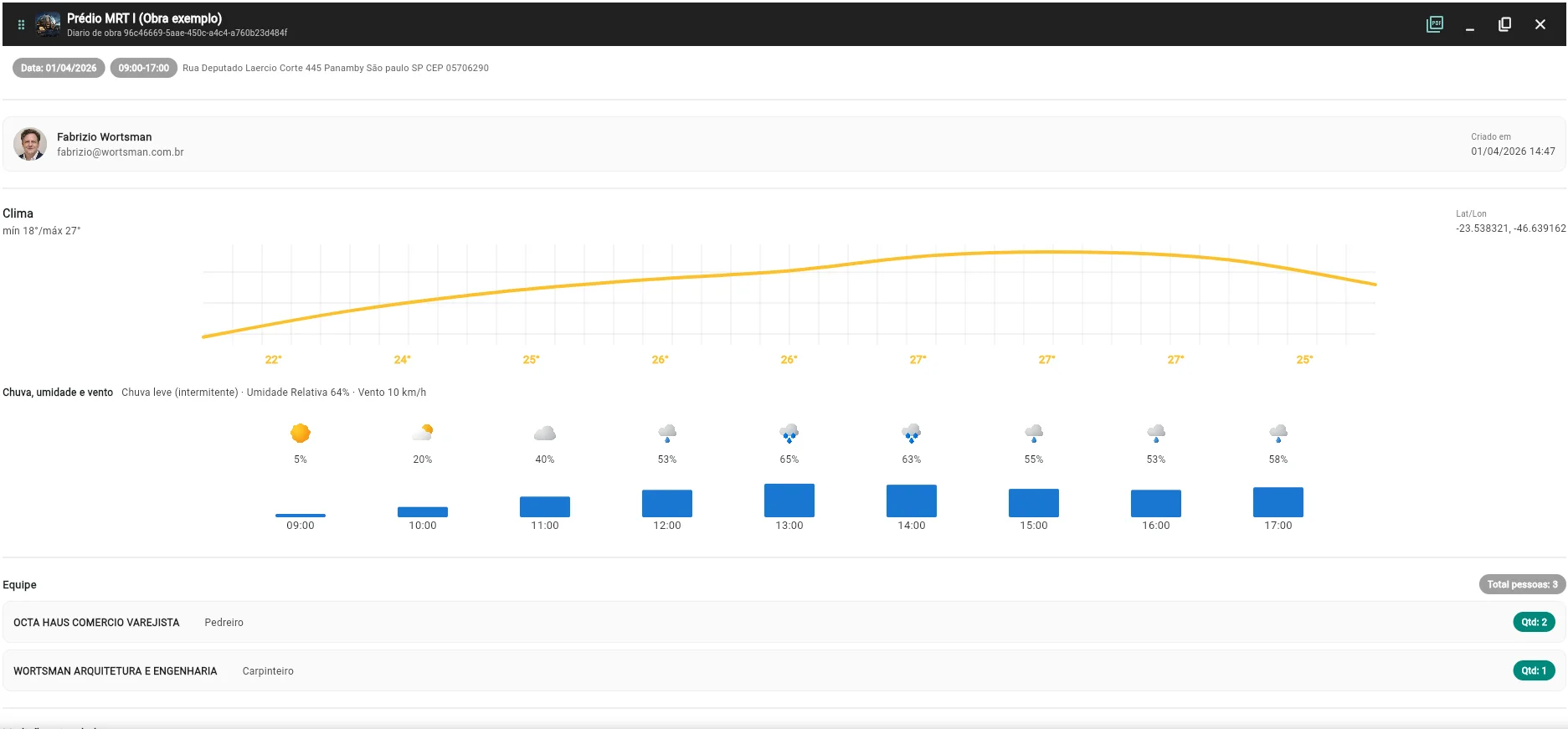The width and height of the screenshot is (1568, 729).
Task: Click the project thumbnail in title bar
Action: 48,24
